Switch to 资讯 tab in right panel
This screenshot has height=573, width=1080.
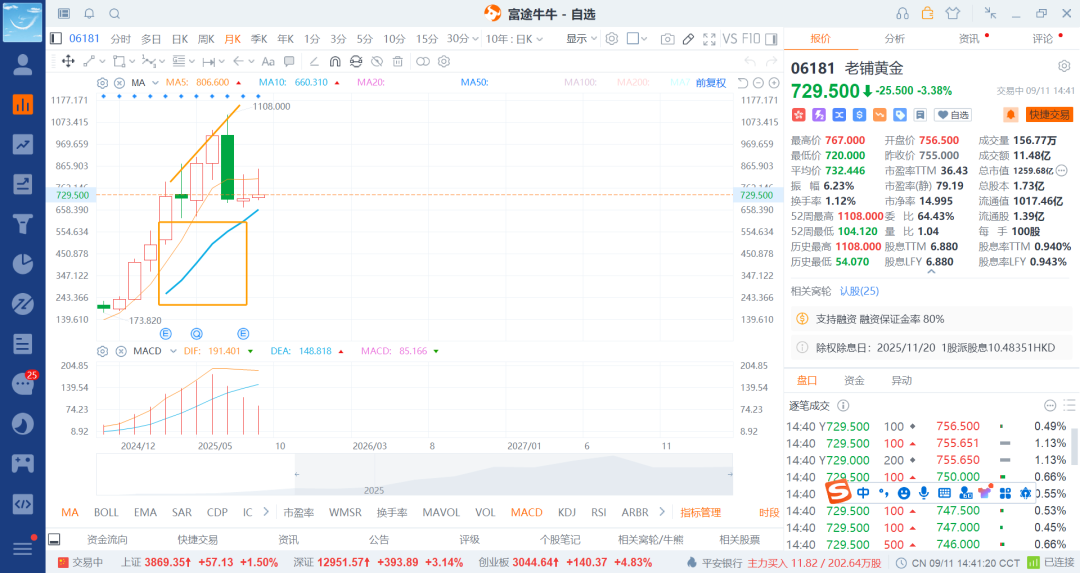[x=969, y=39]
